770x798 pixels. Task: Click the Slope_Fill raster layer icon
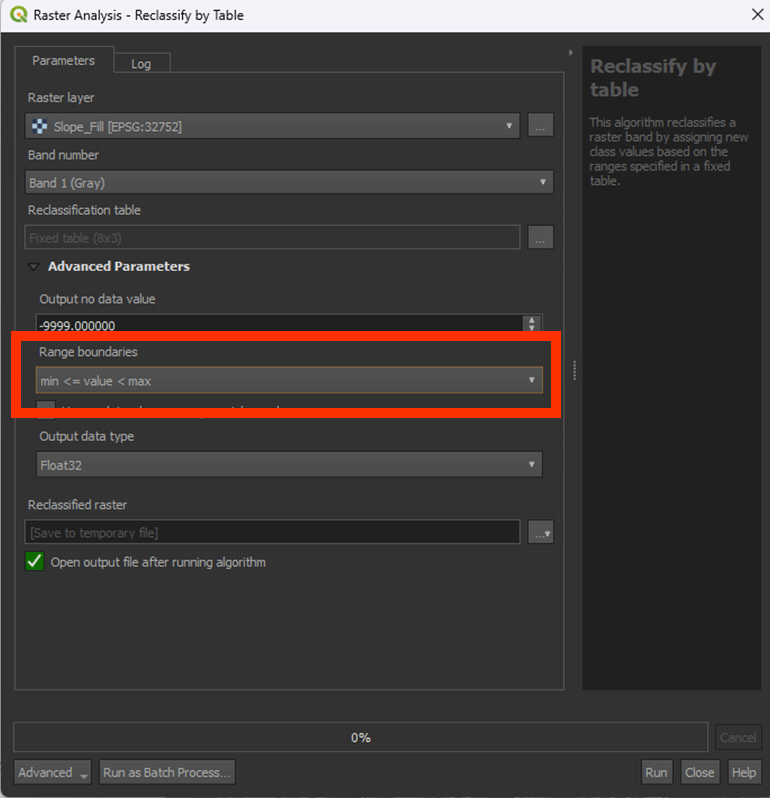point(40,126)
